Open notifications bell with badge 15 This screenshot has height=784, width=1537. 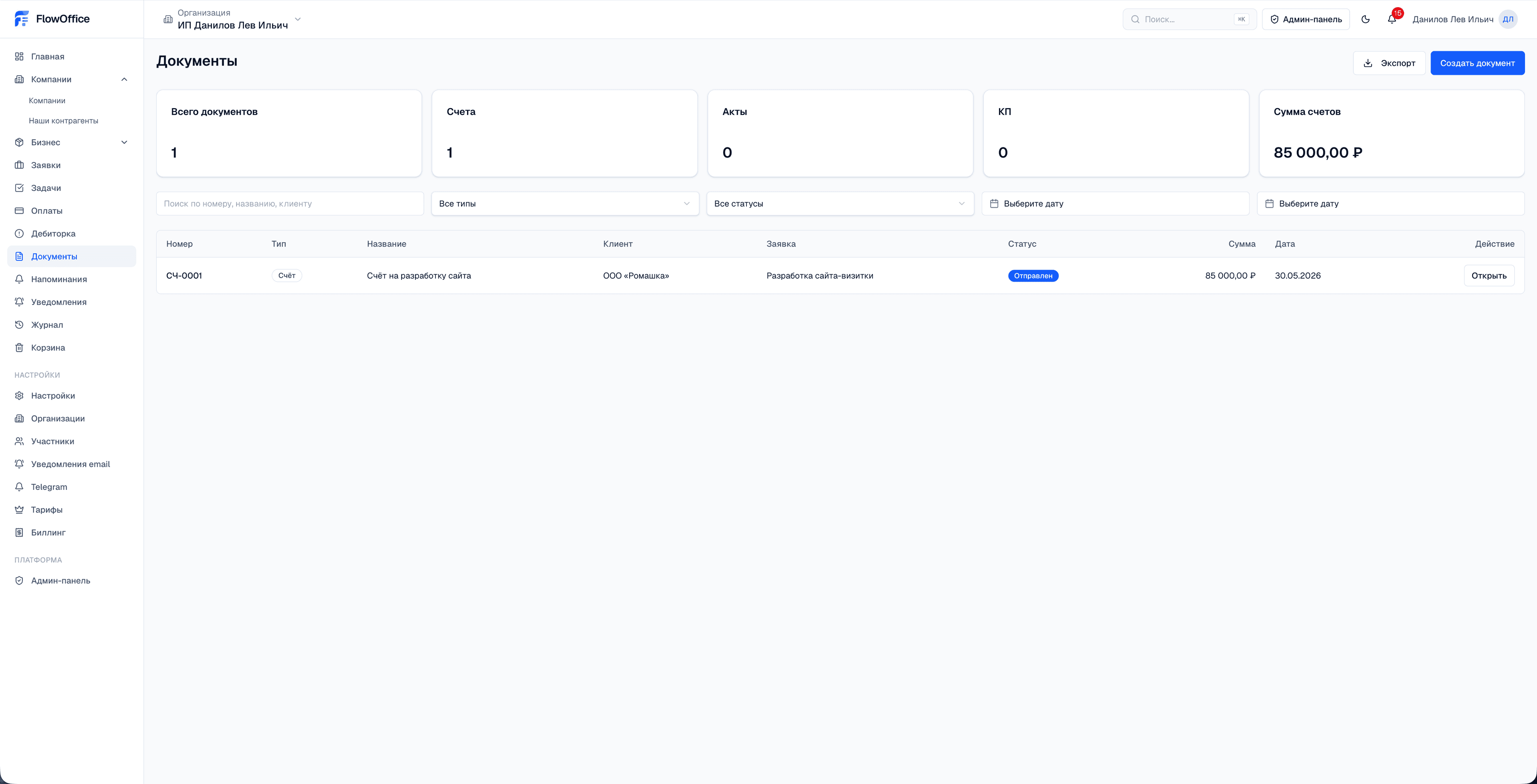point(1391,19)
